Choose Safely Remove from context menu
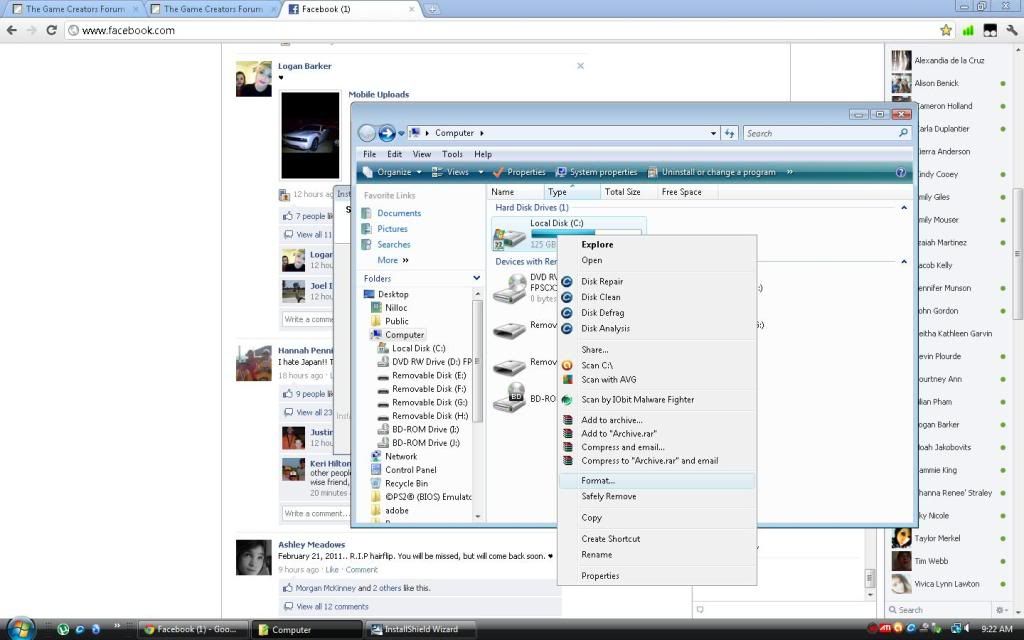1024x640 pixels. click(x=657, y=496)
